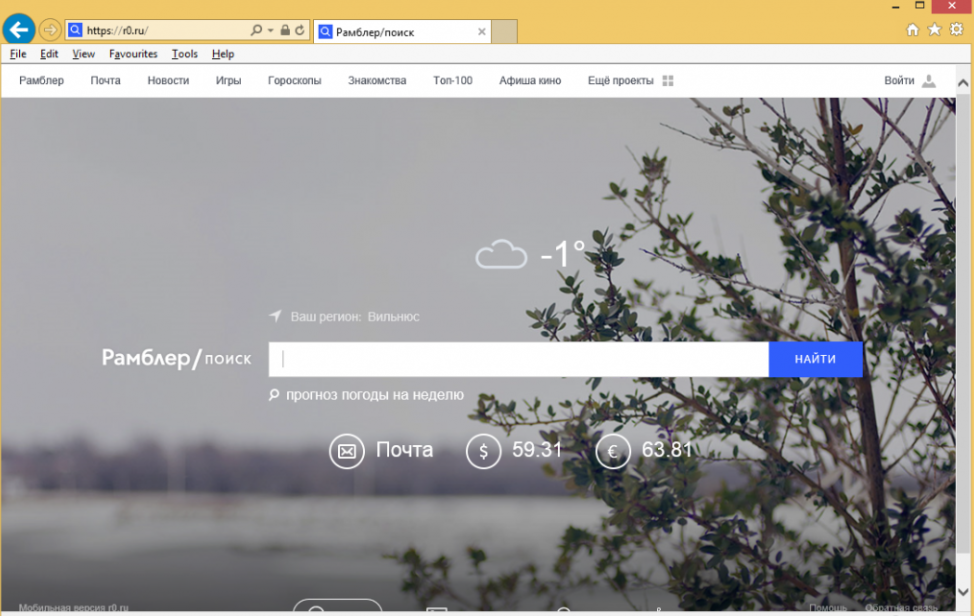Open the Знакомства navigation link
This screenshot has width=976, height=616.
[x=377, y=80]
